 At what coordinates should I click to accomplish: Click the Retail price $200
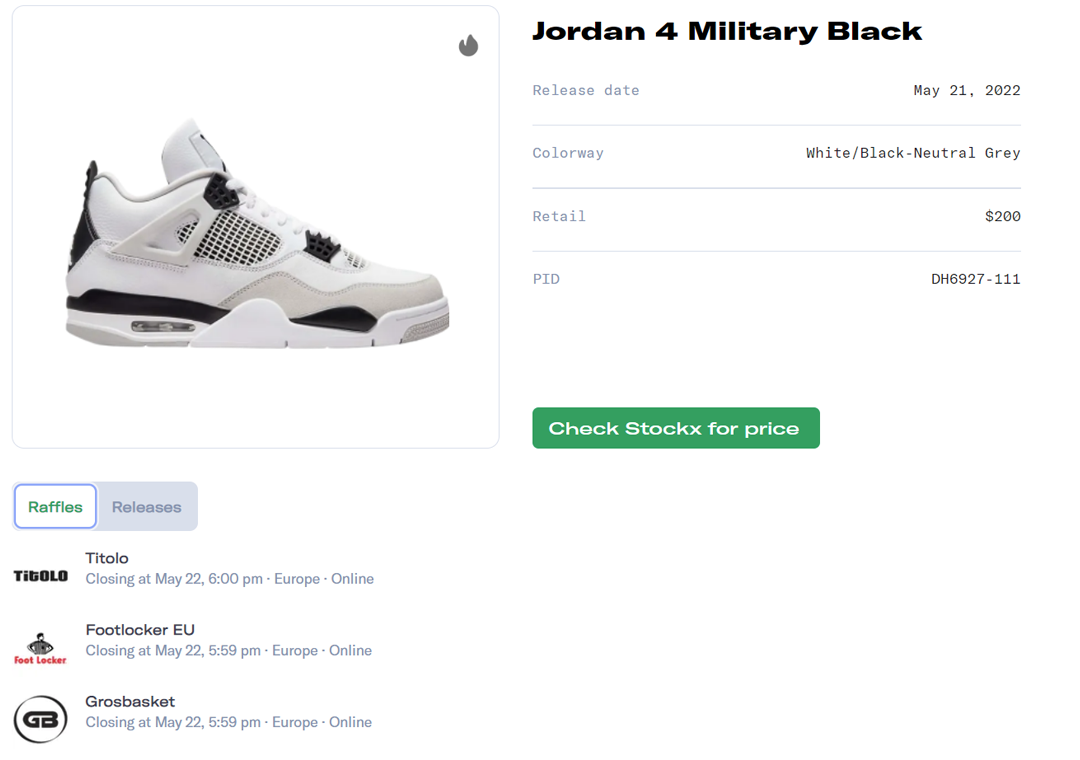click(x=1003, y=216)
